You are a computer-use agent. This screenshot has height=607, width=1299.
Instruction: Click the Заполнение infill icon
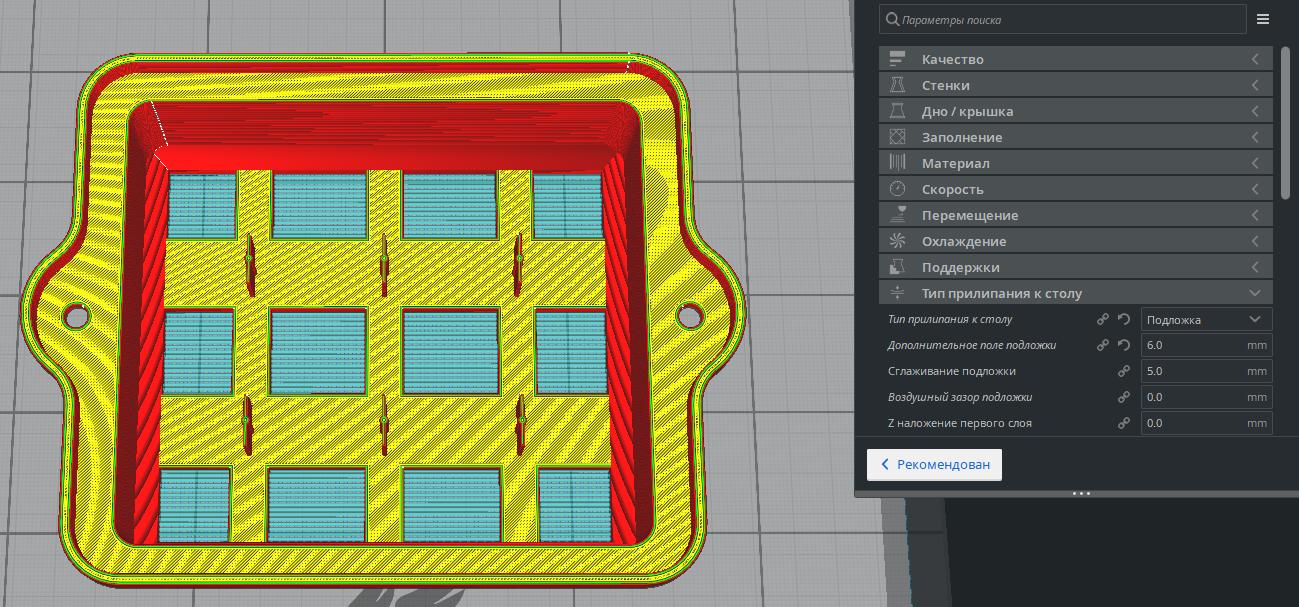click(x=897, y=137)
